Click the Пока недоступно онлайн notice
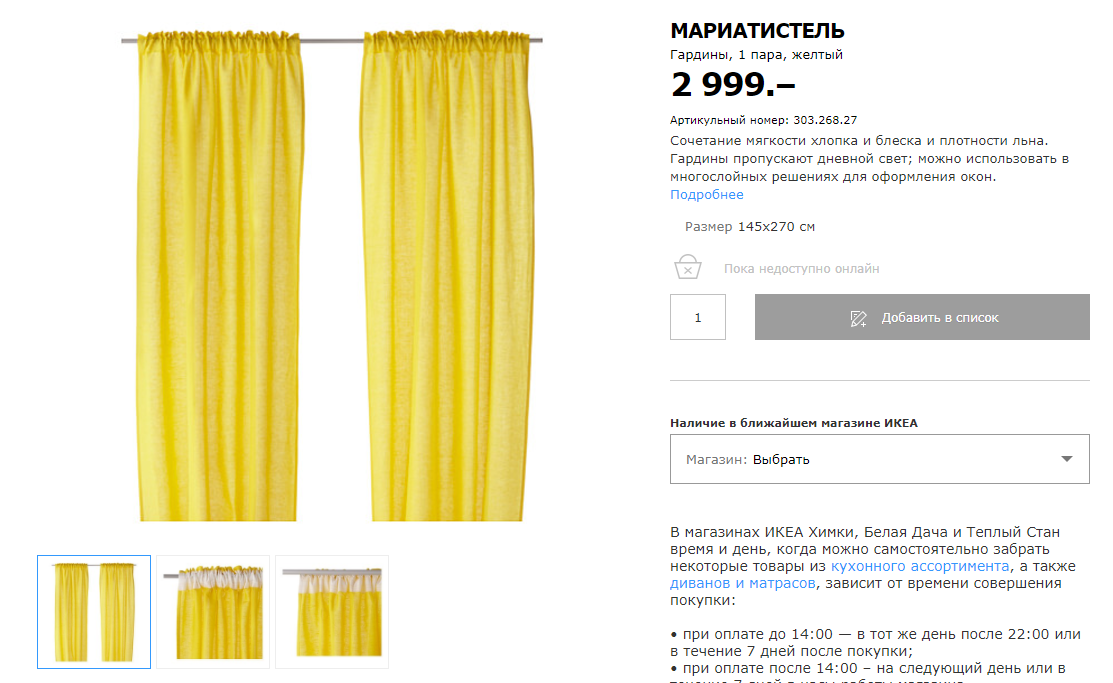1113x683 pixels. [x=801, y=268]
